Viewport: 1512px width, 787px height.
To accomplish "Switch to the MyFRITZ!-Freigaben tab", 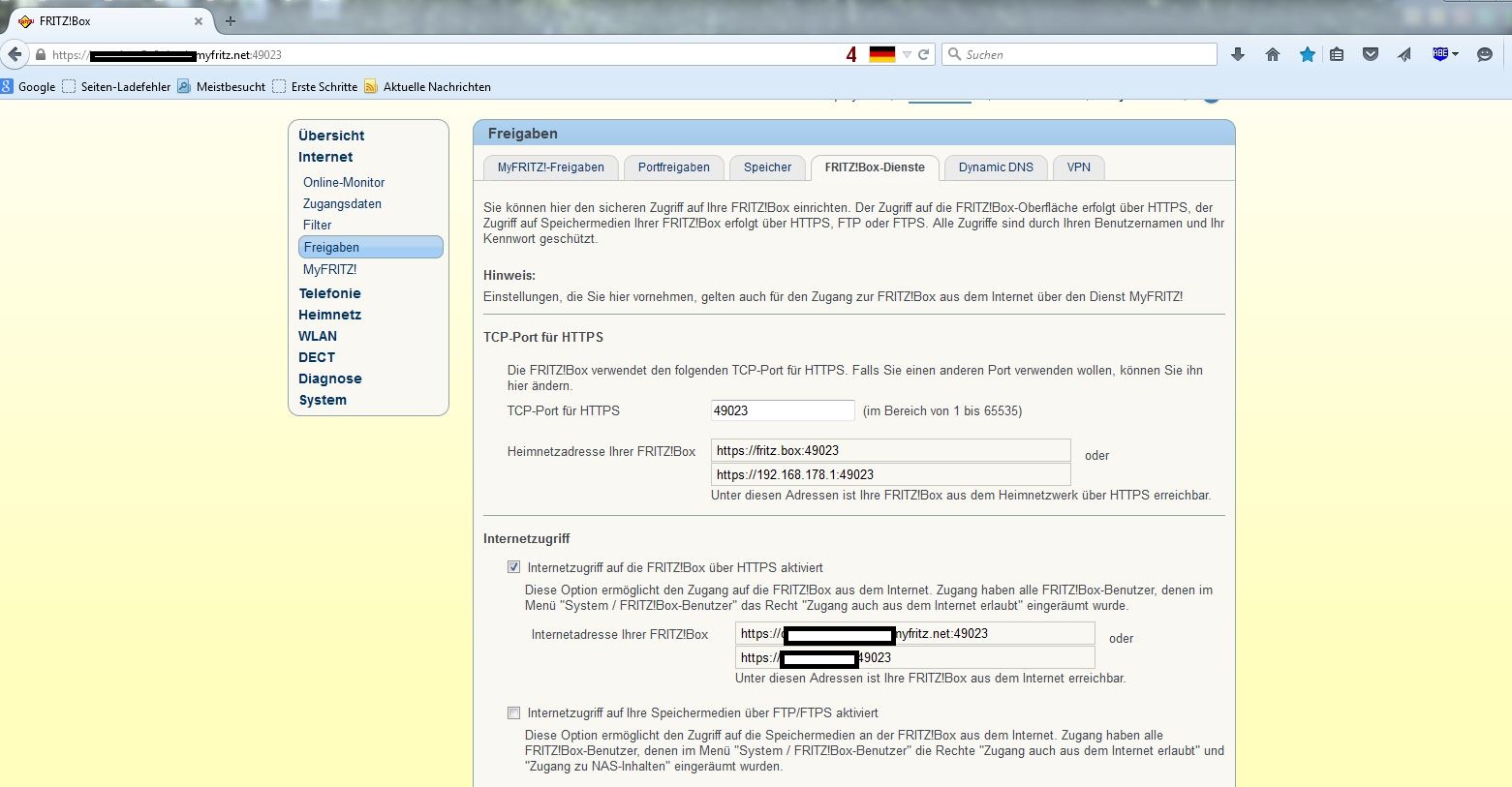I will 550,167.
